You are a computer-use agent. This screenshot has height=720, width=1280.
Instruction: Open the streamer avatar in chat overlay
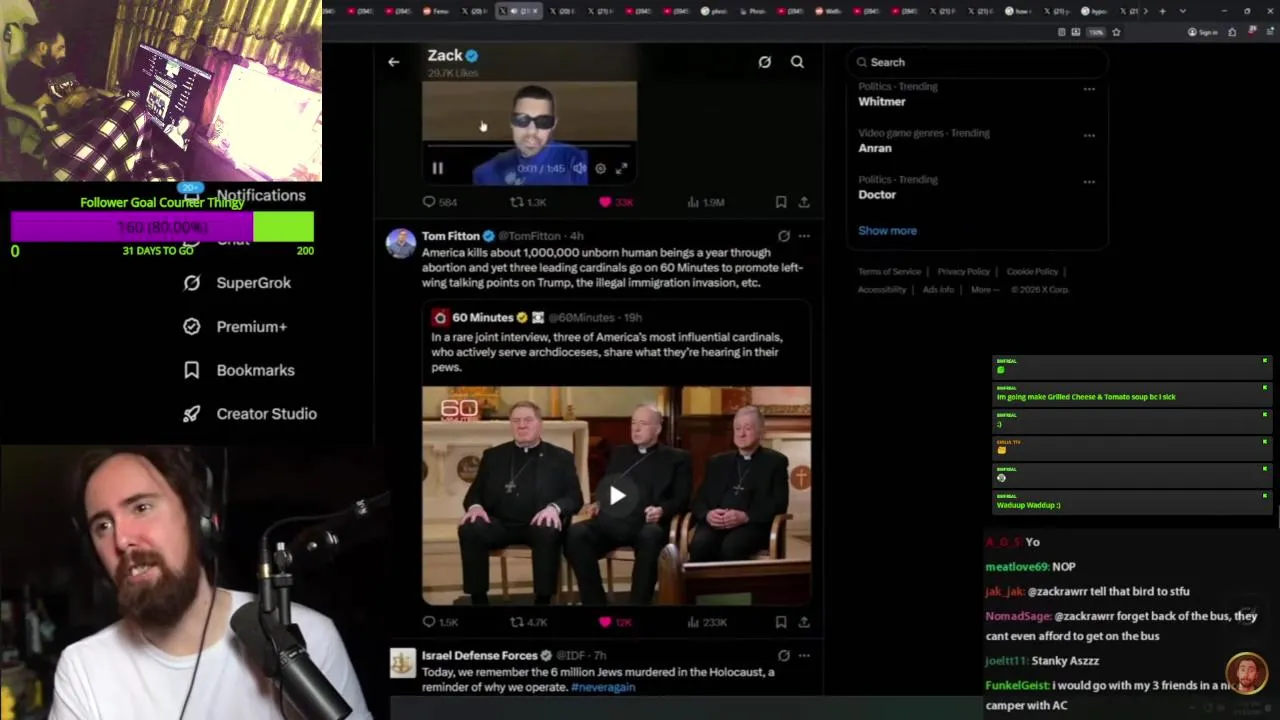(x=1246, y=674)
